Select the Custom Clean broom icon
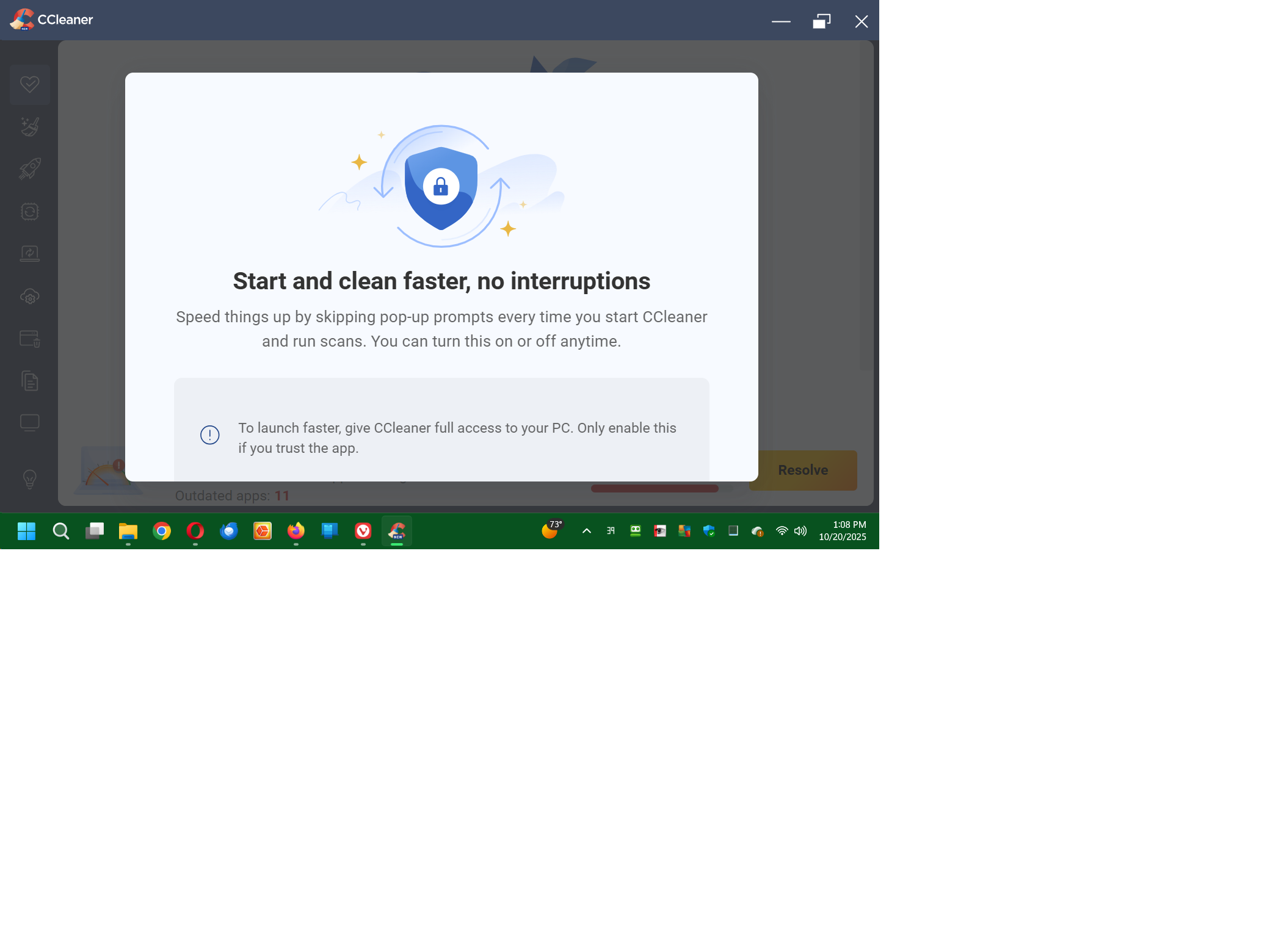 [x=29, y=126]
